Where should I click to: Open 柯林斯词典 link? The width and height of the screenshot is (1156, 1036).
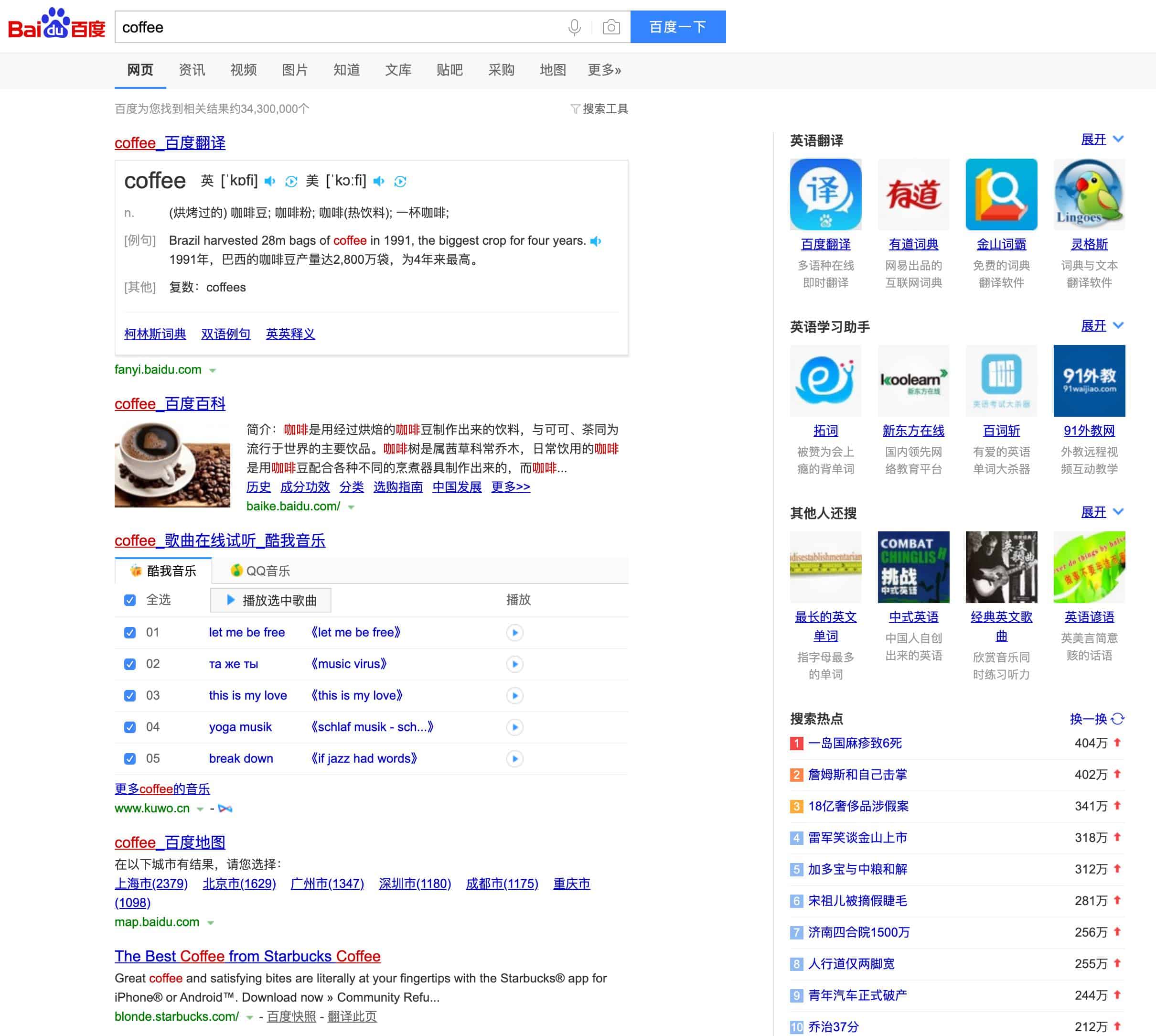tap(155, 334)
